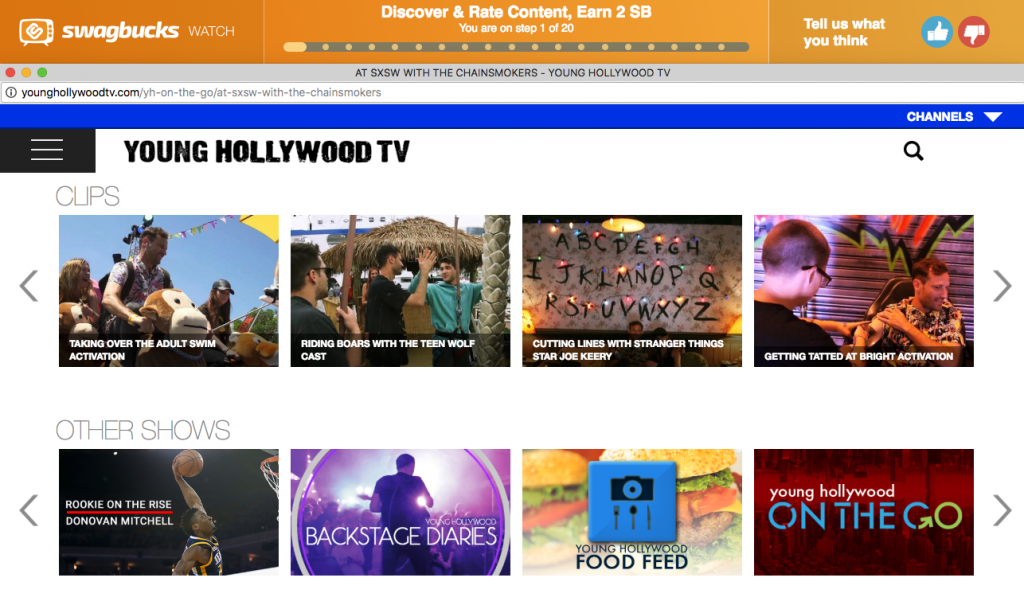Open Rookie on the Rise Donovan Mitchell show

[168, 512]
